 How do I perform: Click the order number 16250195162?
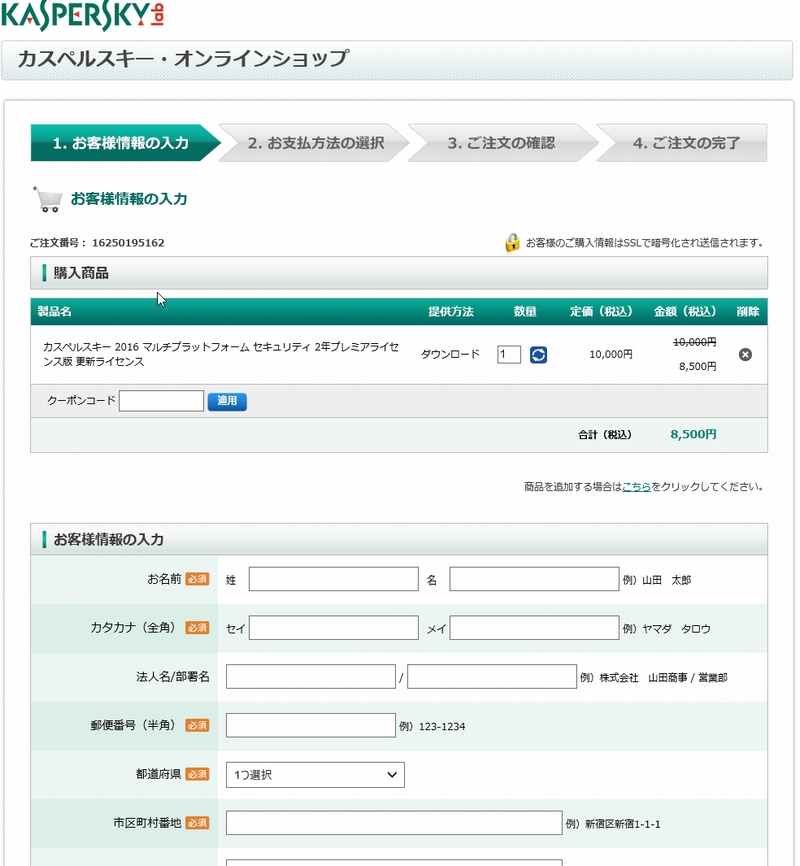pos(128,243)
